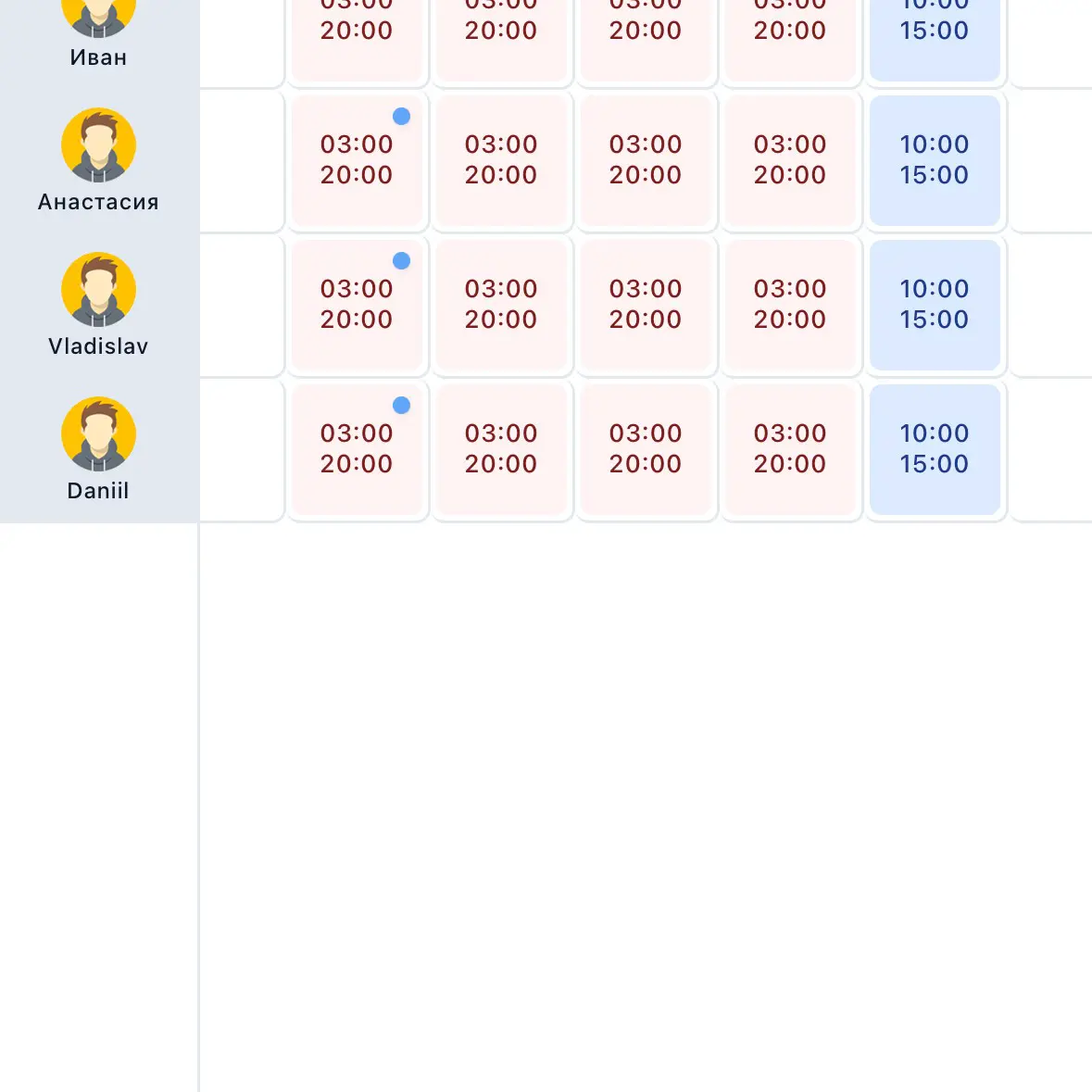Click the Daniil name label
Screen dimensions: 1092x1092
click(98, 491)
